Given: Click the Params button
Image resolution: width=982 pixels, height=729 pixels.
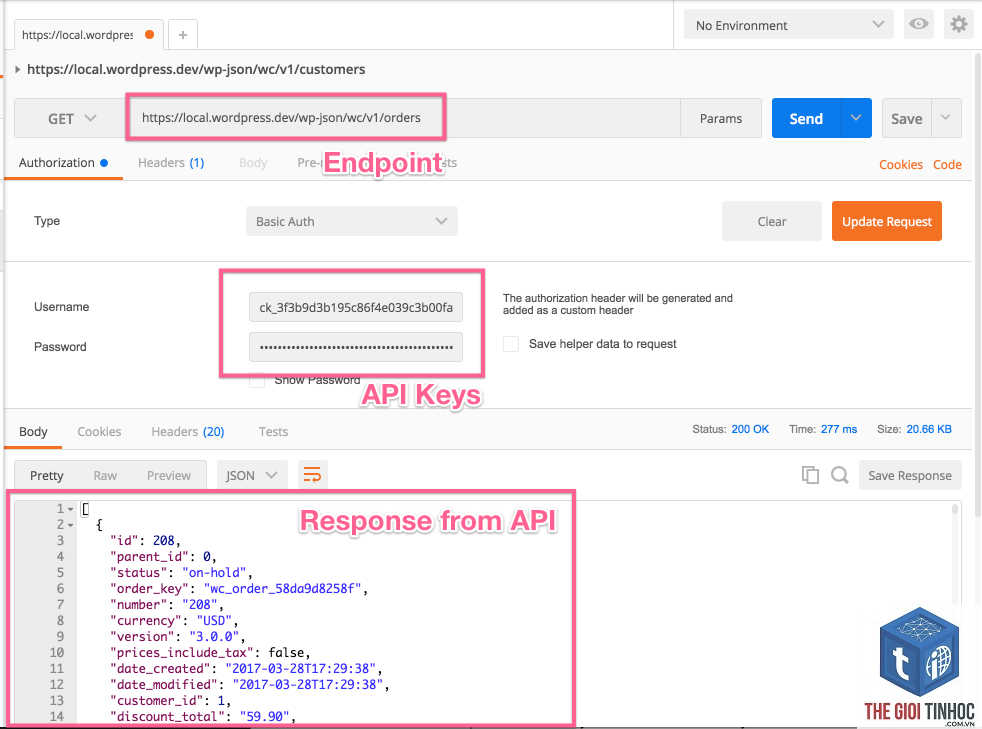Looking at the screenshot, I should coord(721,118).
